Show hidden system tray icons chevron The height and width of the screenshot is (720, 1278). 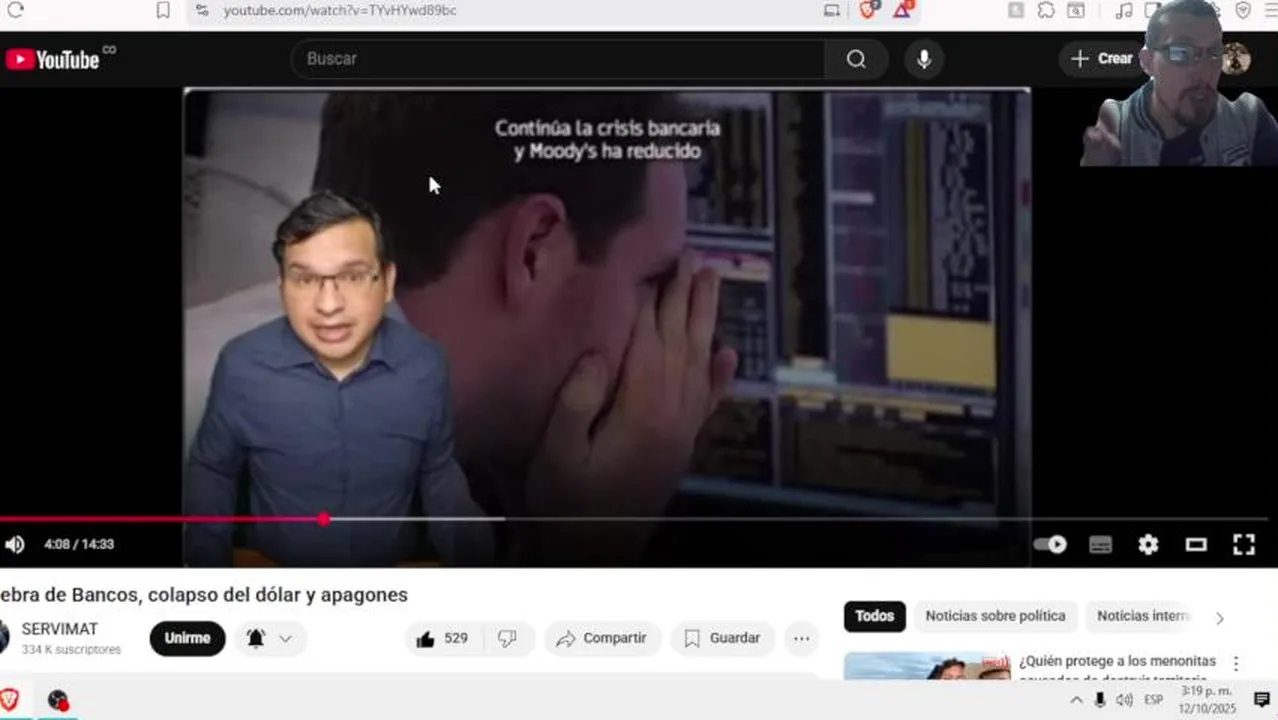click(1076, 700)
